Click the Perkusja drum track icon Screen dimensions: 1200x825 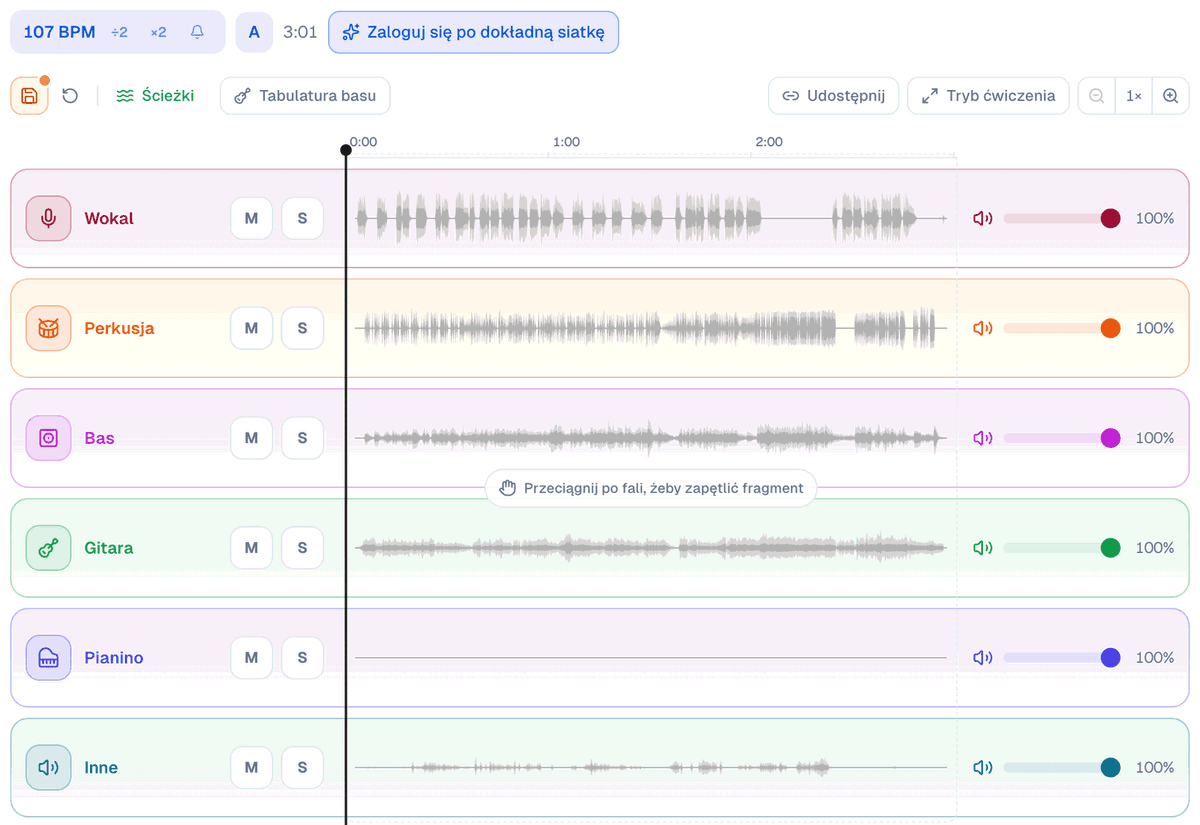pos(48,328)
